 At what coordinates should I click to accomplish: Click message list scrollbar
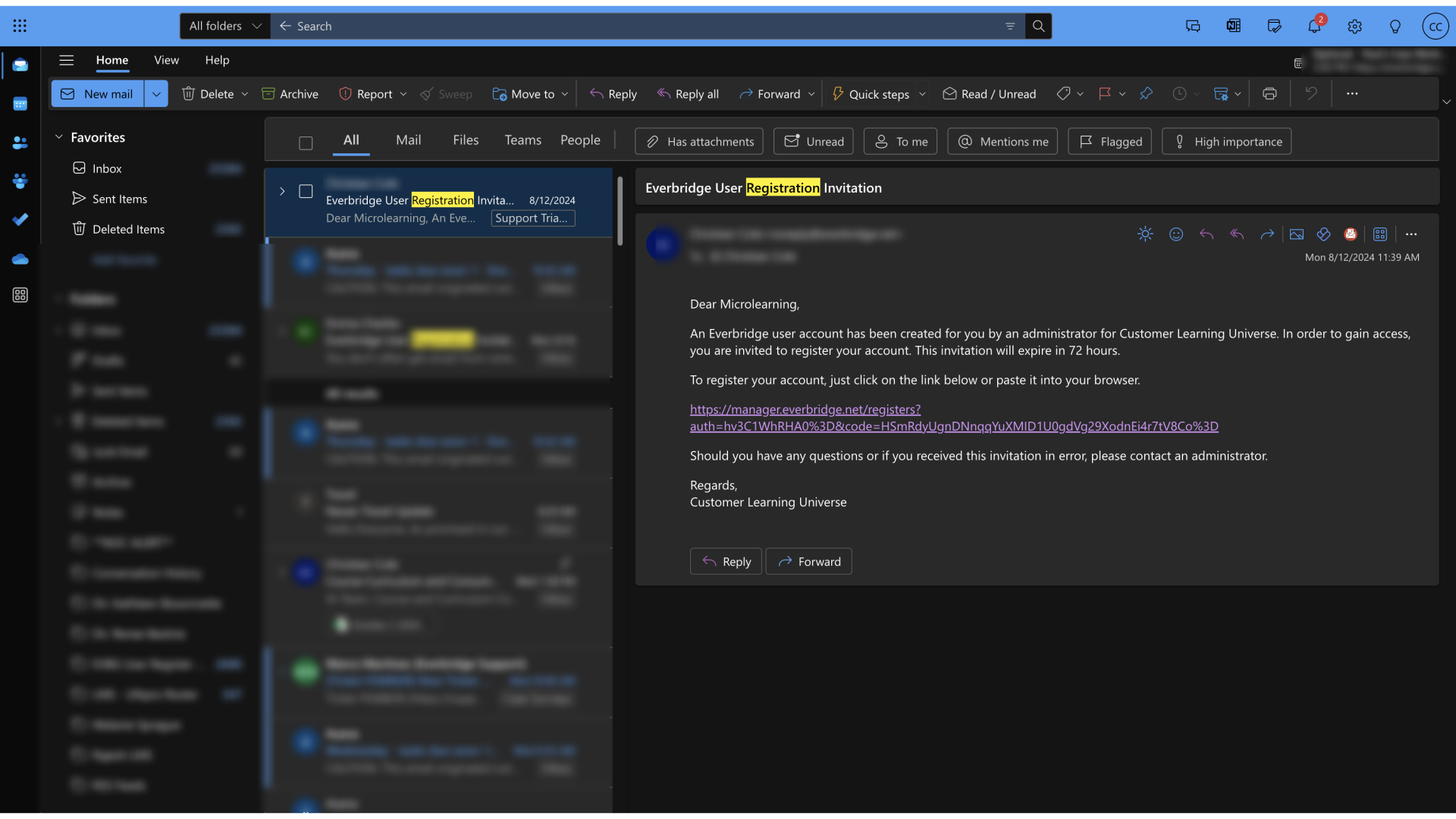click(x=620, y=211)
